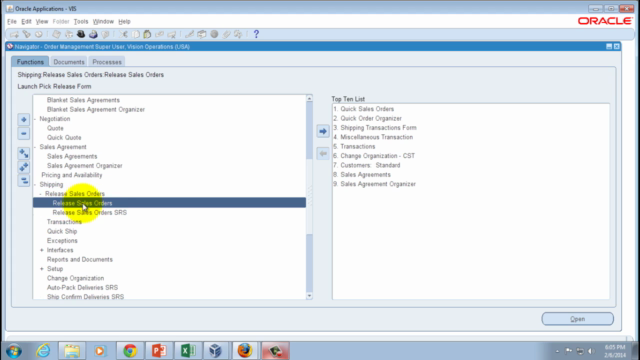Click the Translations globe icon
Image resolution: width=640 pixels, height=360 pixels.
coord(214,34)
